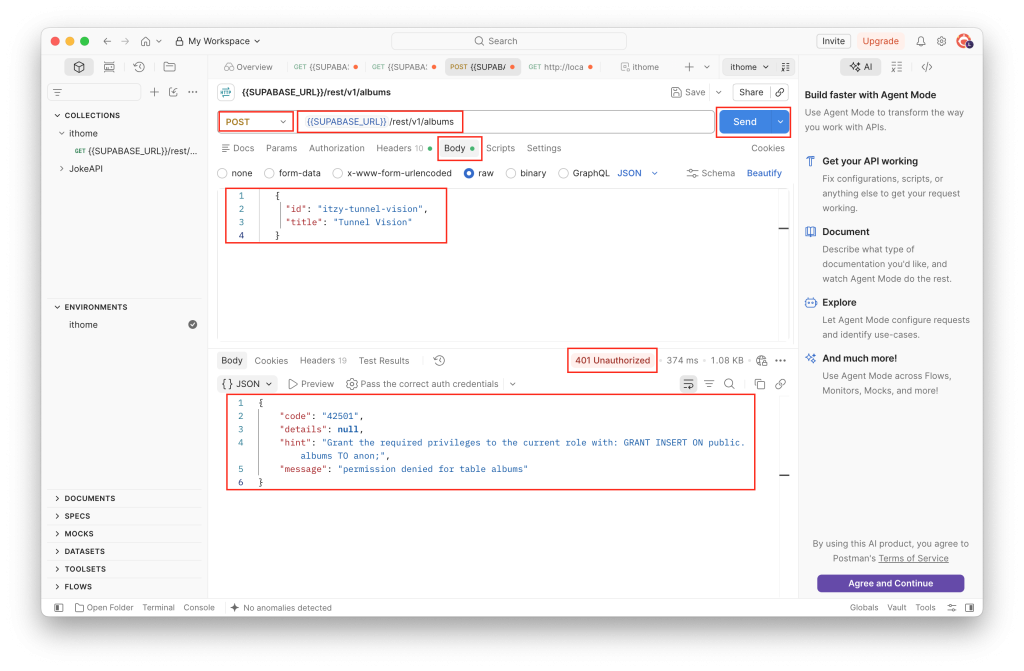The image size is (1024, 671).
Task: Select the none body type
Action: click(223, 173)
